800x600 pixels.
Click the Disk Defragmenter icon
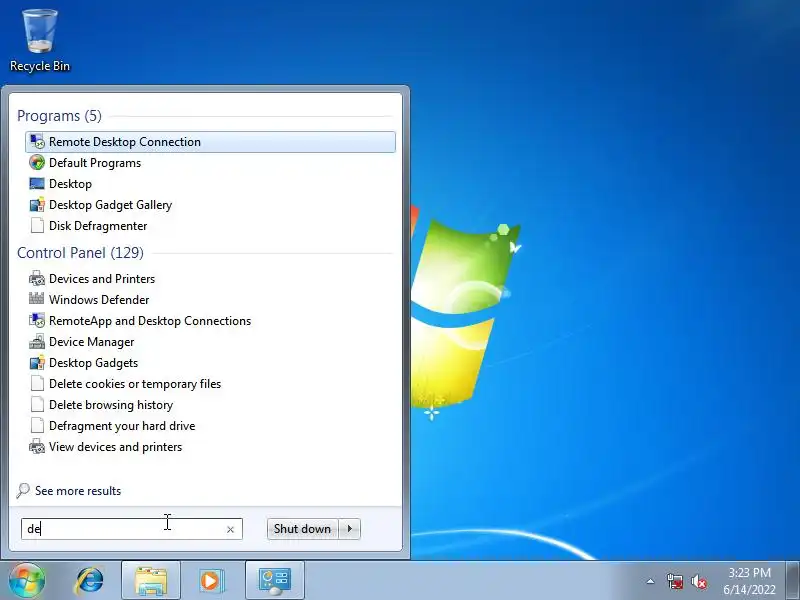coord(37,226)
